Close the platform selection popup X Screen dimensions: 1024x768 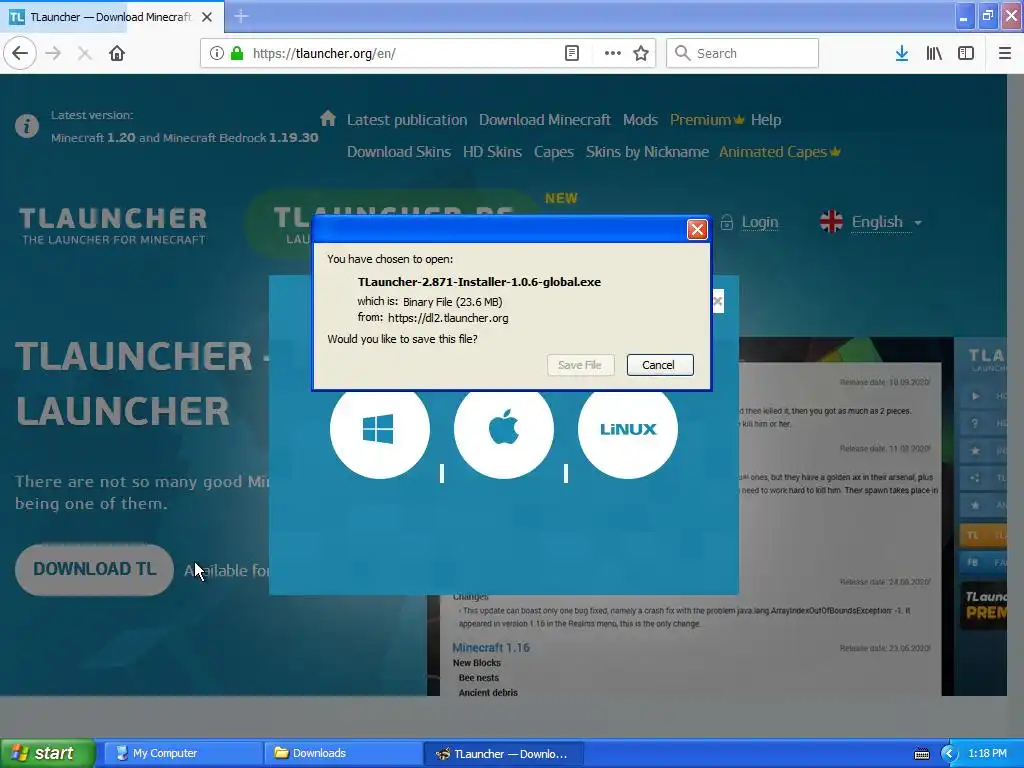718,301
